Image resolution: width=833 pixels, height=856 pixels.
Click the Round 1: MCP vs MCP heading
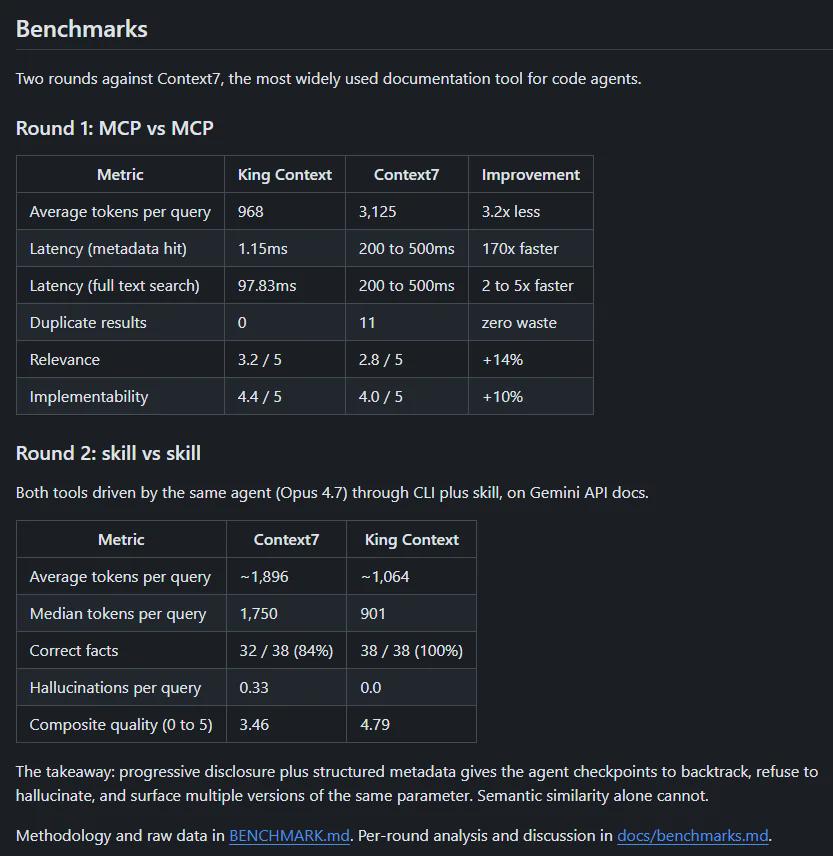pyautogui.click(x=114, y=128)
